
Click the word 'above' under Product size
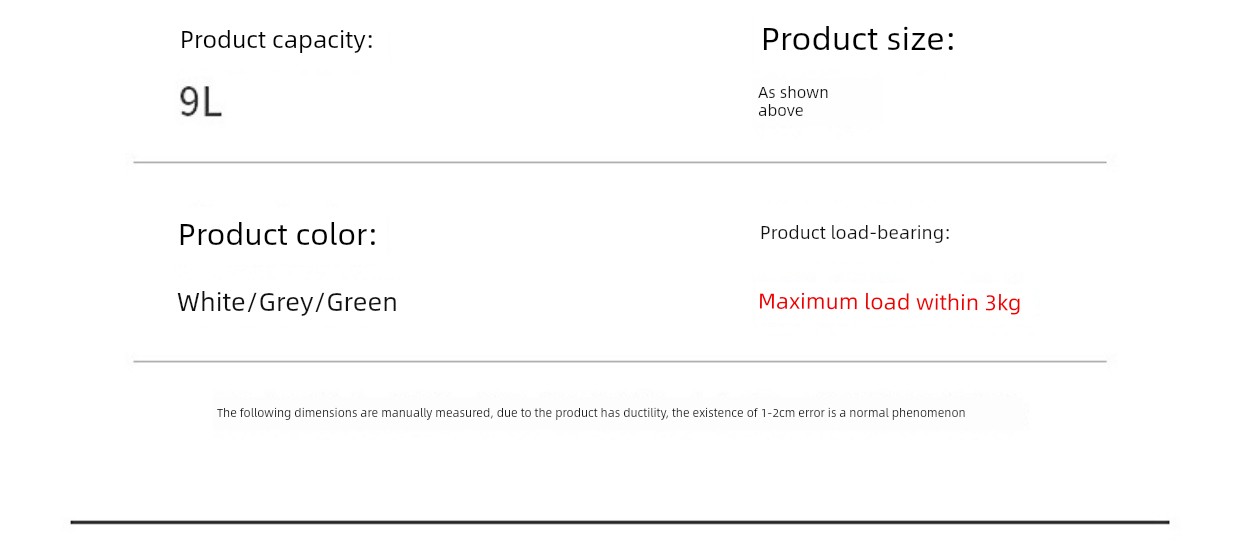click(x=781, y=111)
